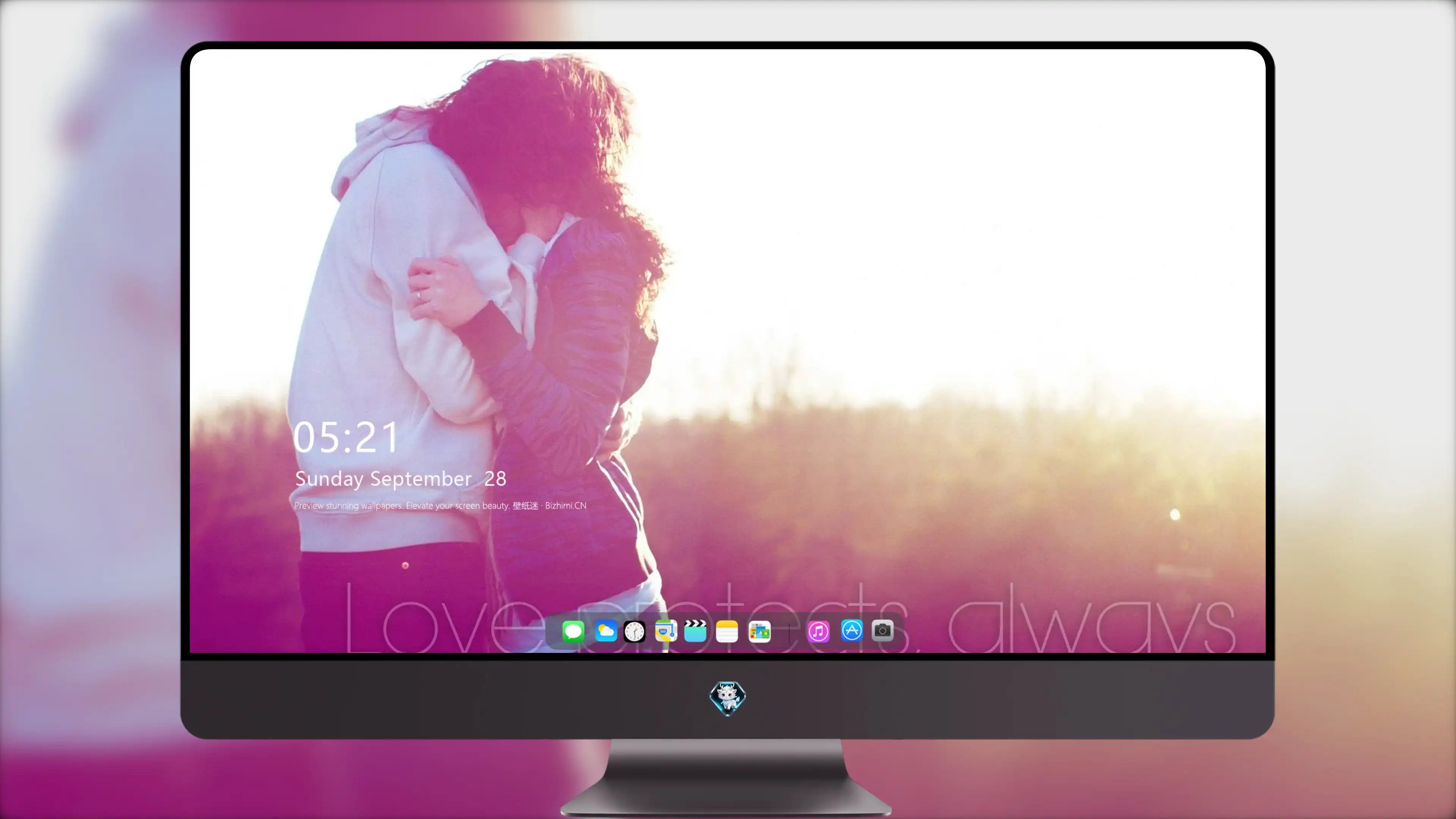Click the 'Preview stunning wallpapers' caption text
The width and height of the screenshot is (1456, 819).
point(440,505)
